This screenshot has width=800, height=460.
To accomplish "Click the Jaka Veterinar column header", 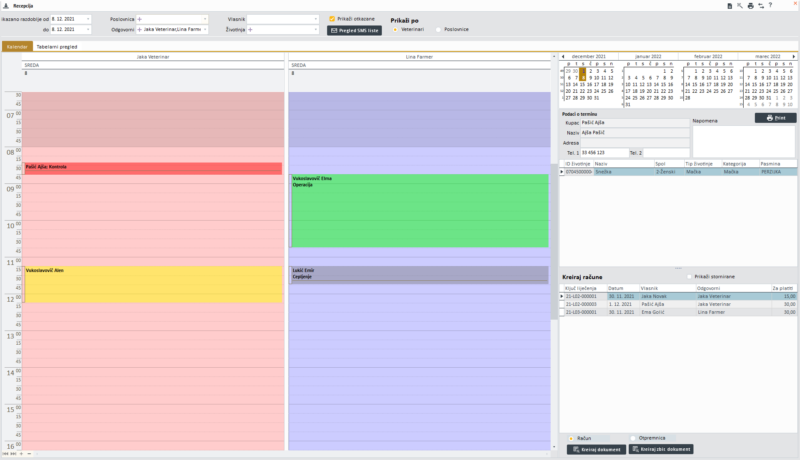I will coord(153,57).
